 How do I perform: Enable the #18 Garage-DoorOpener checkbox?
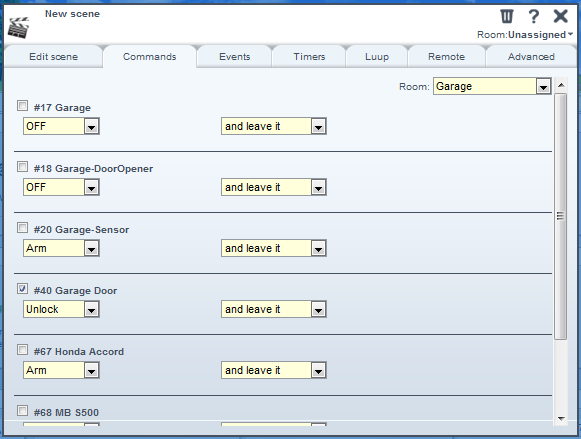(x=22, y=167)
